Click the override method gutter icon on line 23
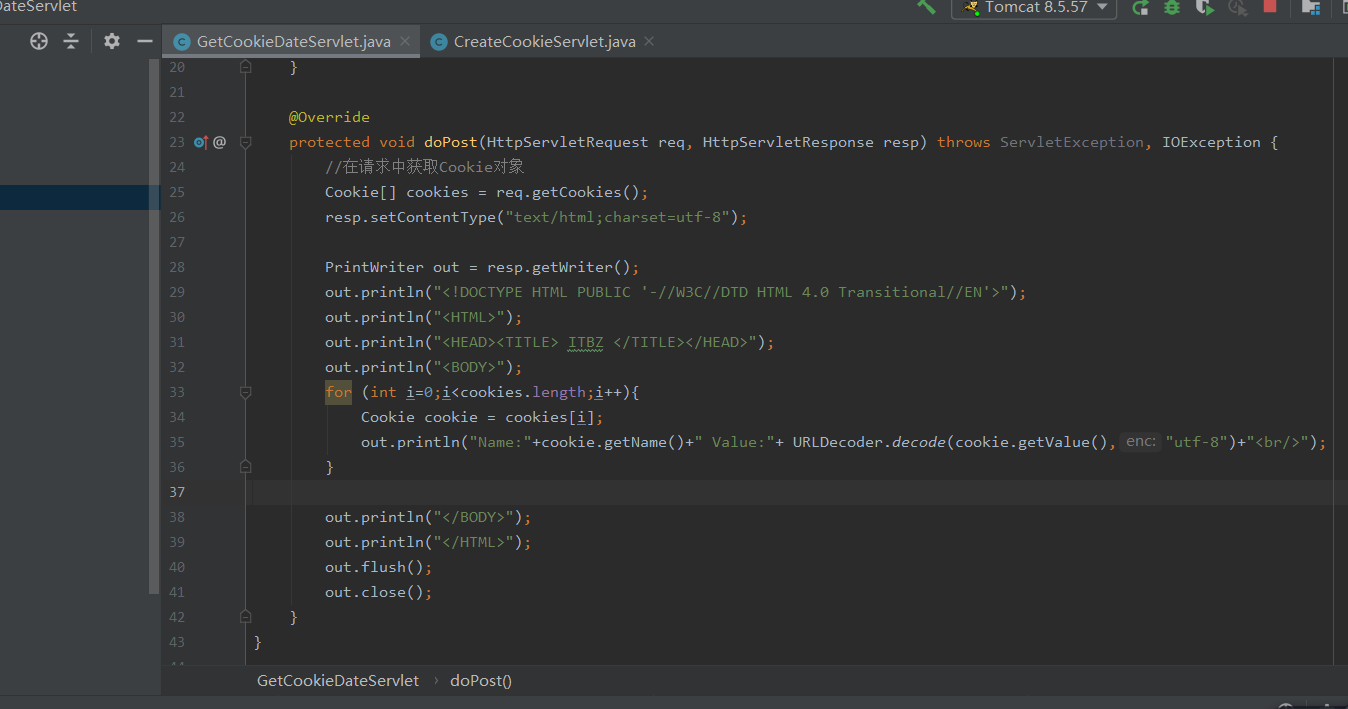 pyautogui.click(x=200, y=142)
